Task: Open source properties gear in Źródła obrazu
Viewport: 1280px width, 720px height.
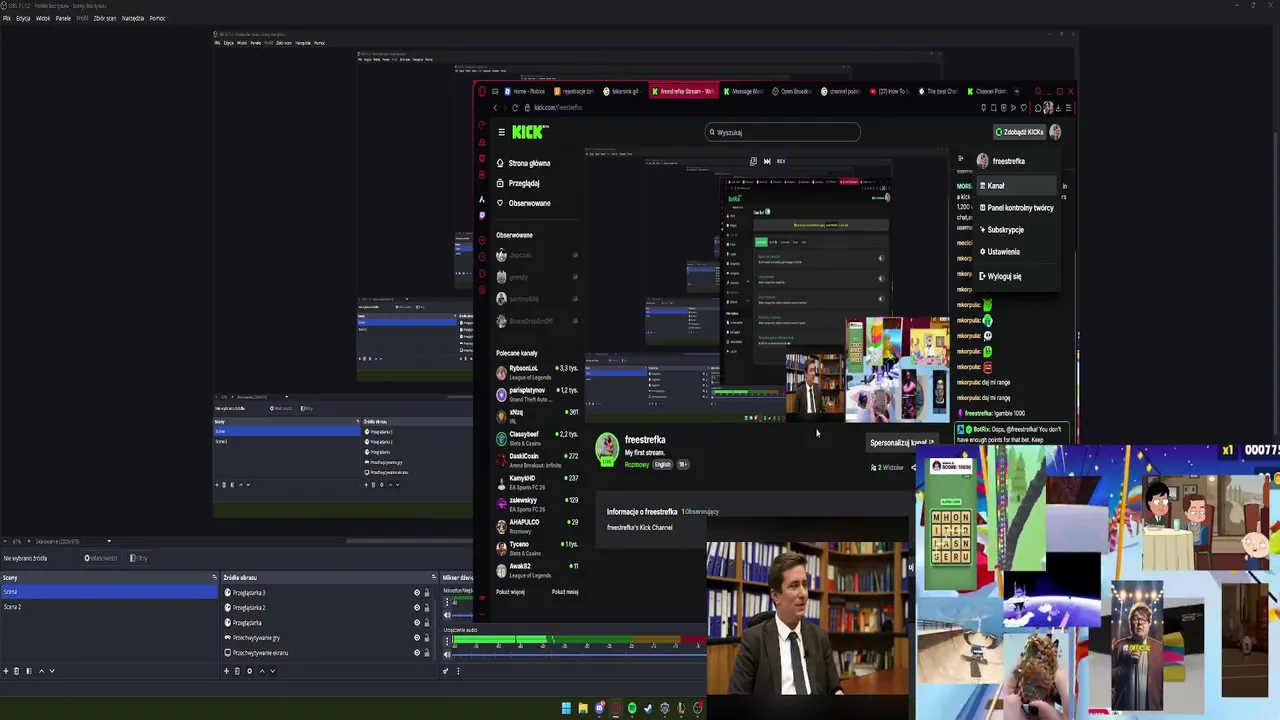Action: 250,671
